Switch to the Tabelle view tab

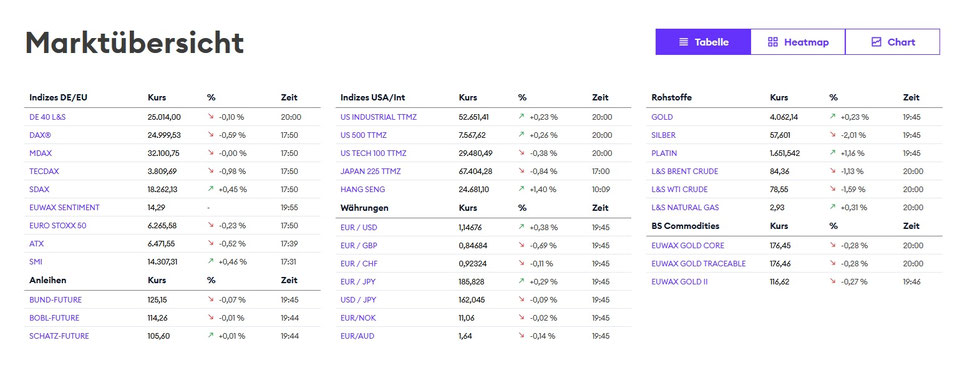tap(703, 42)
